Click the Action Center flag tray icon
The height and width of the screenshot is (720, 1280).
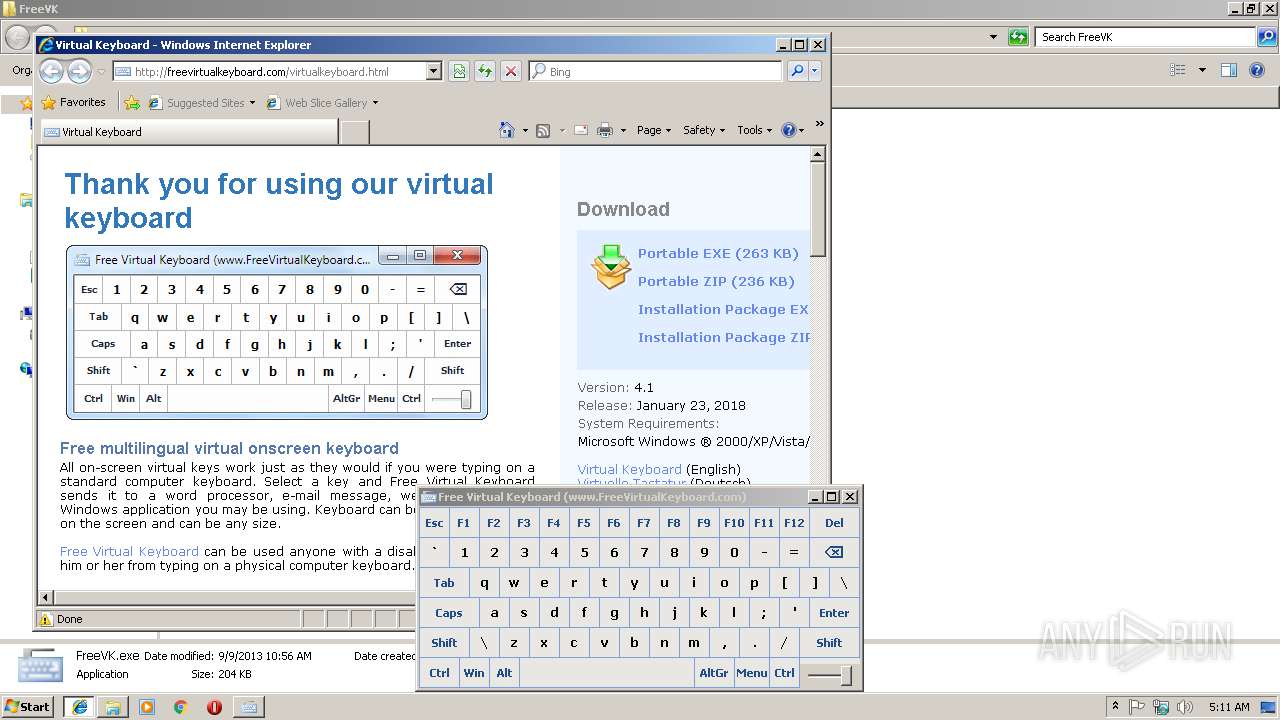pyautogui.click(x=1137, y=707)
